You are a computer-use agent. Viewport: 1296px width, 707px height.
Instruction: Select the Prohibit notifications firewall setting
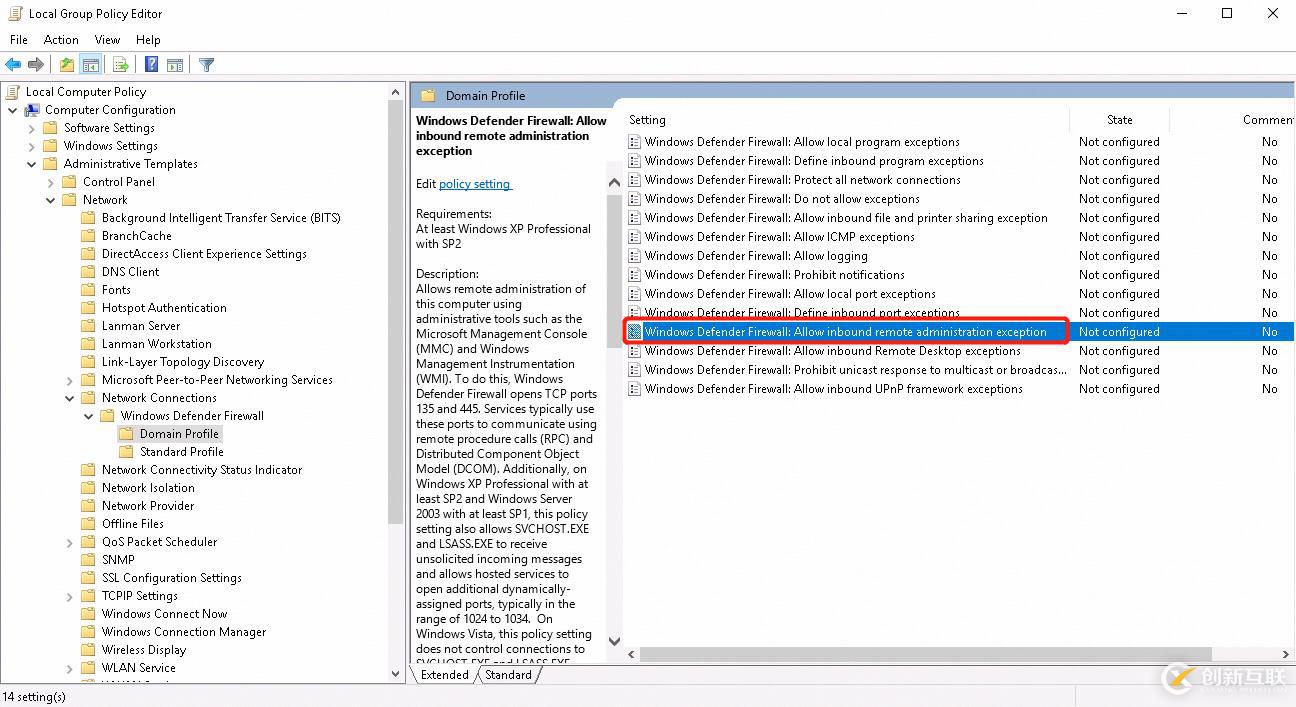tap(767, 274)
